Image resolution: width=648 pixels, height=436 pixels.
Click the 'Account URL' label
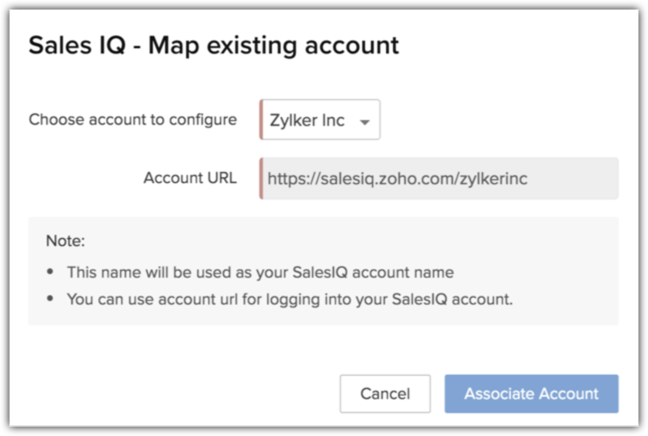[x=190, y=178]
